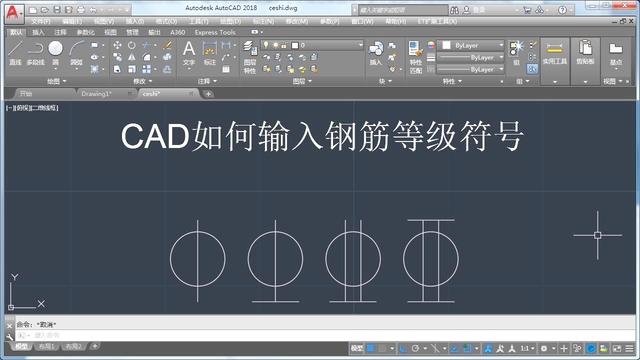
Task: Switch to the 参数化 ribbon tab
Action: [85, 32]
